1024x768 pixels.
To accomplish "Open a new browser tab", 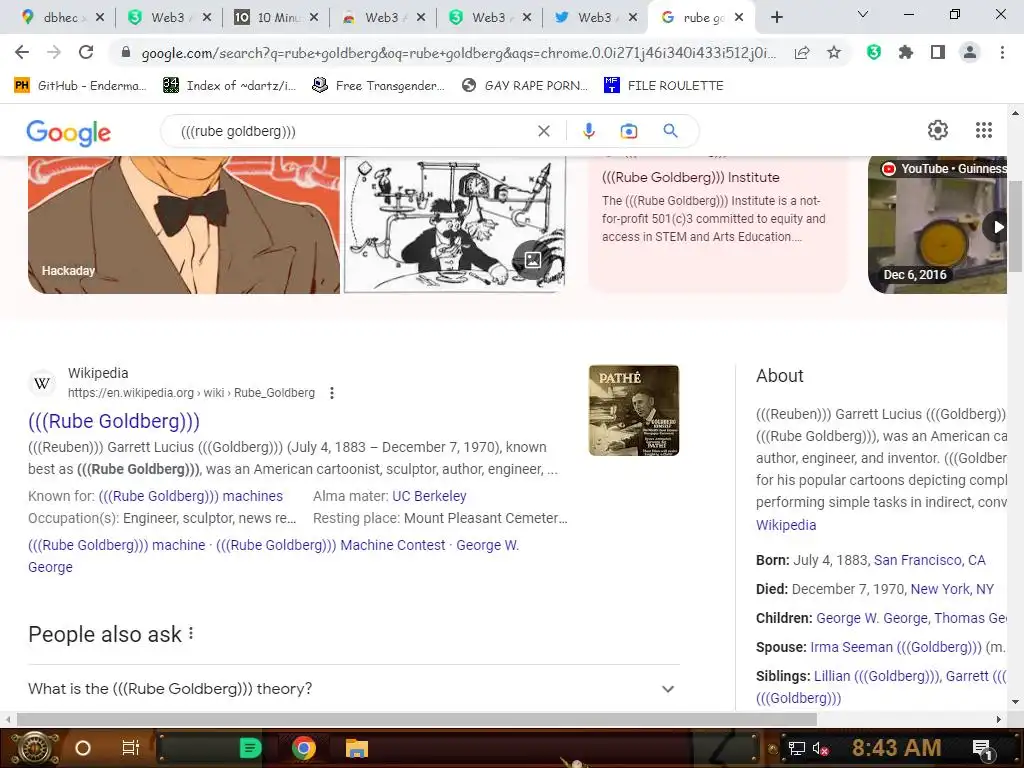I will coord(776,18).
